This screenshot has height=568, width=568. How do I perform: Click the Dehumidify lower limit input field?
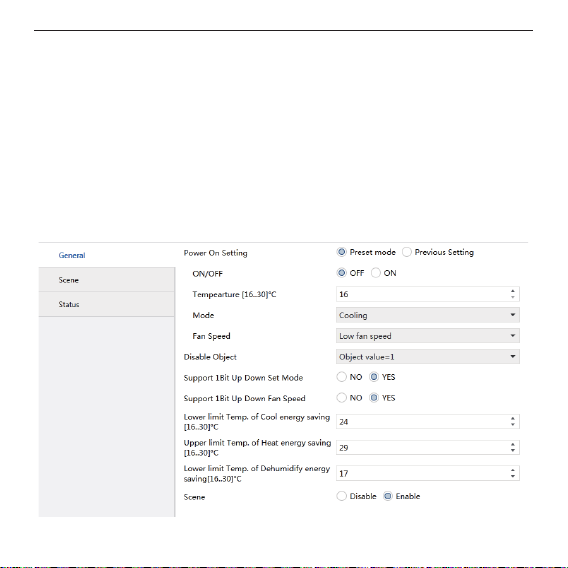(427, 473)
